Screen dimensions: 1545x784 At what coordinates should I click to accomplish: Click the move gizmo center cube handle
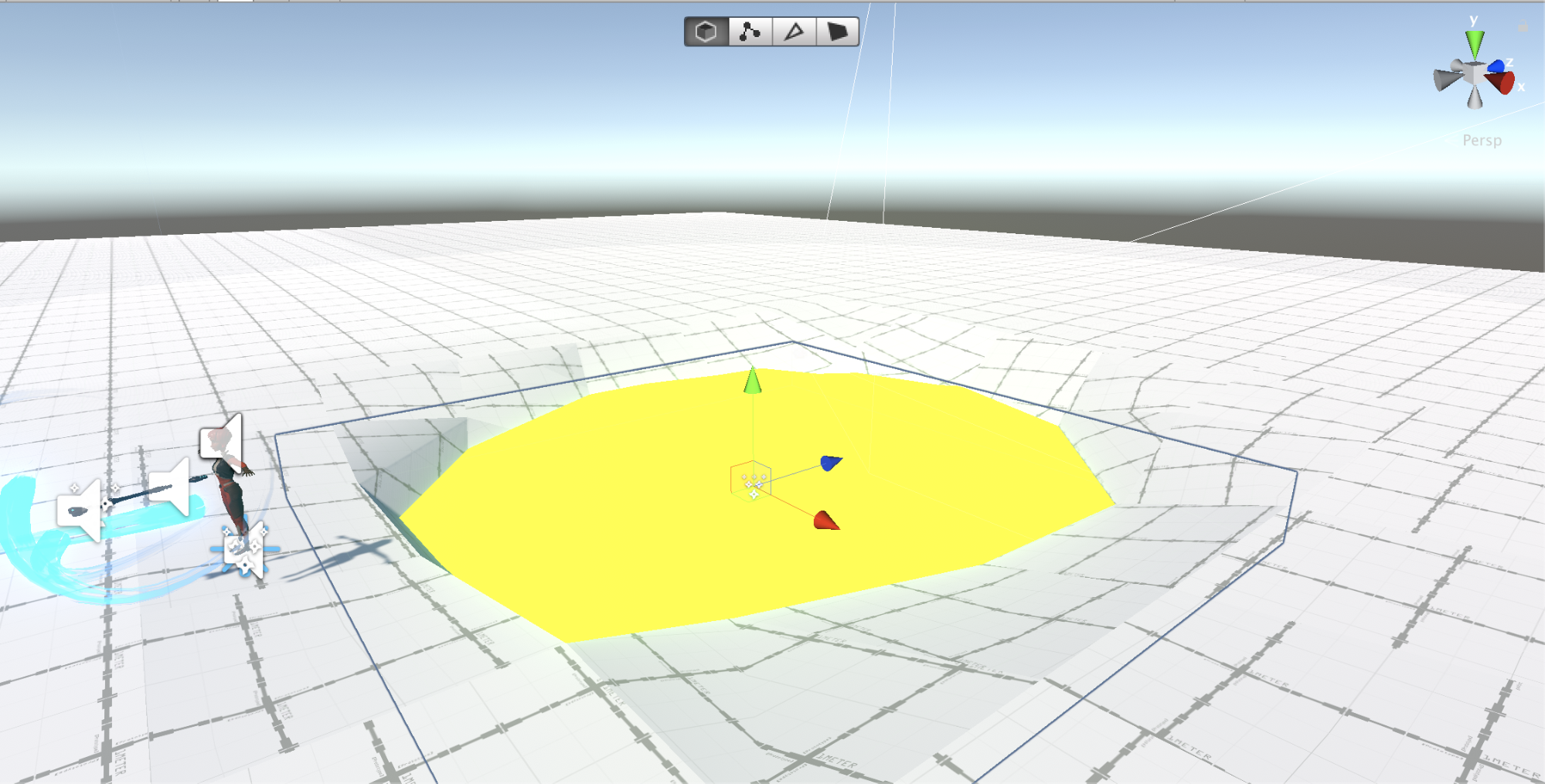pos(750,480)
